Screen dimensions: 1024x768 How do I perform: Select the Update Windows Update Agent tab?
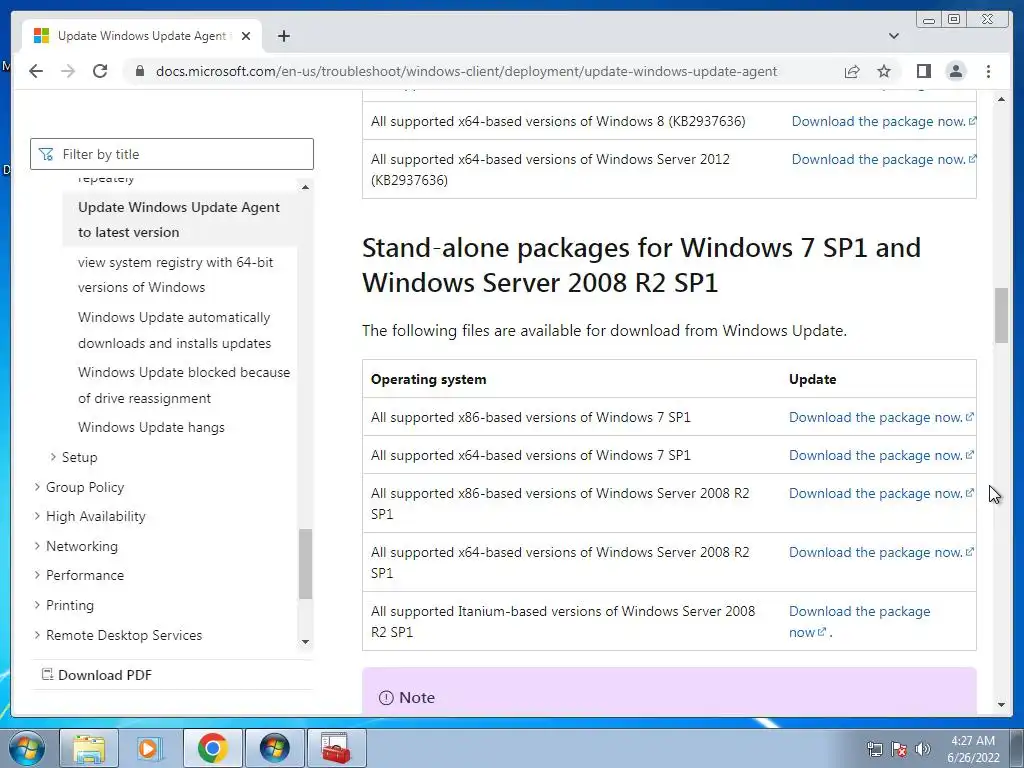pyautogui.click(x=142, y=36)
